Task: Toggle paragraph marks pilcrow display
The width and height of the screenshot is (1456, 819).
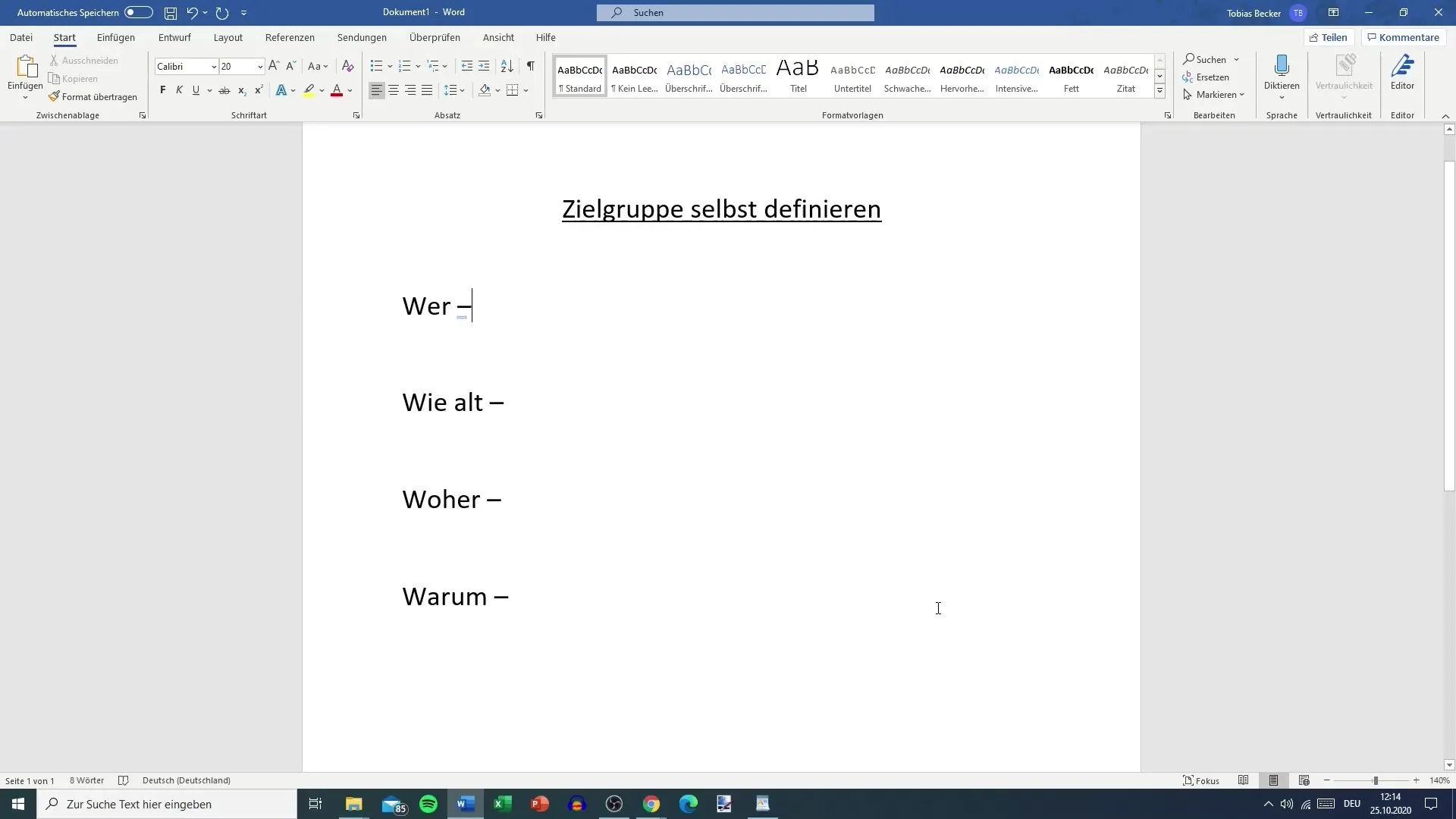Action: click(531, 67)
